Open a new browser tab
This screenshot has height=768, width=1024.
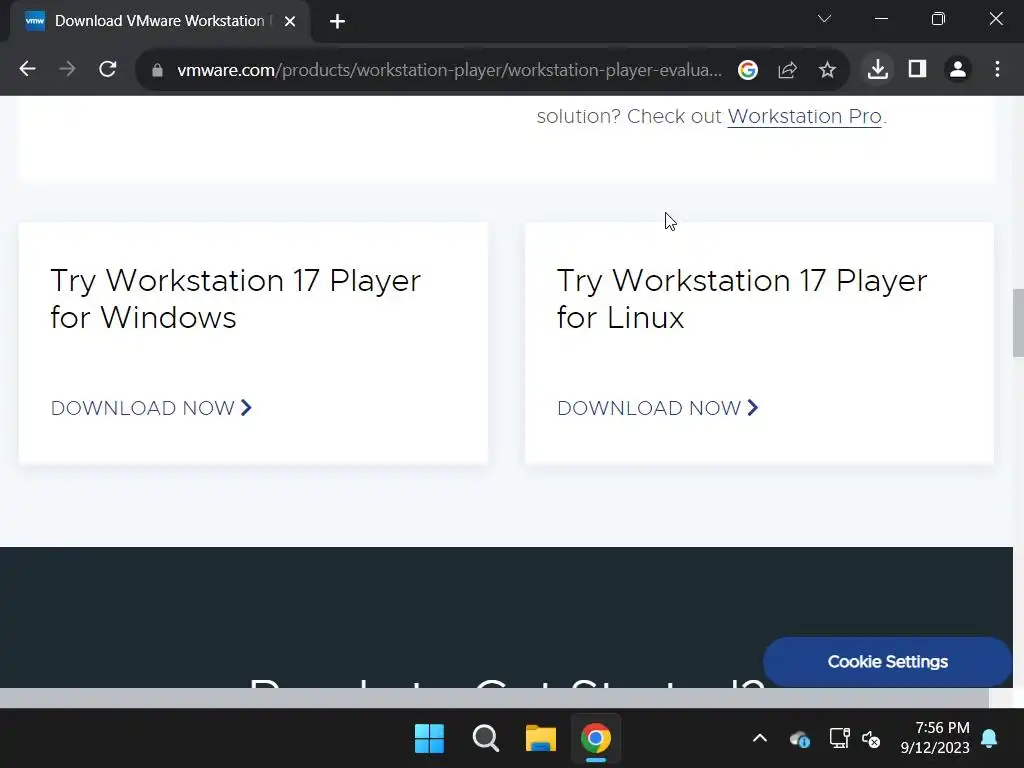point(337,22)
